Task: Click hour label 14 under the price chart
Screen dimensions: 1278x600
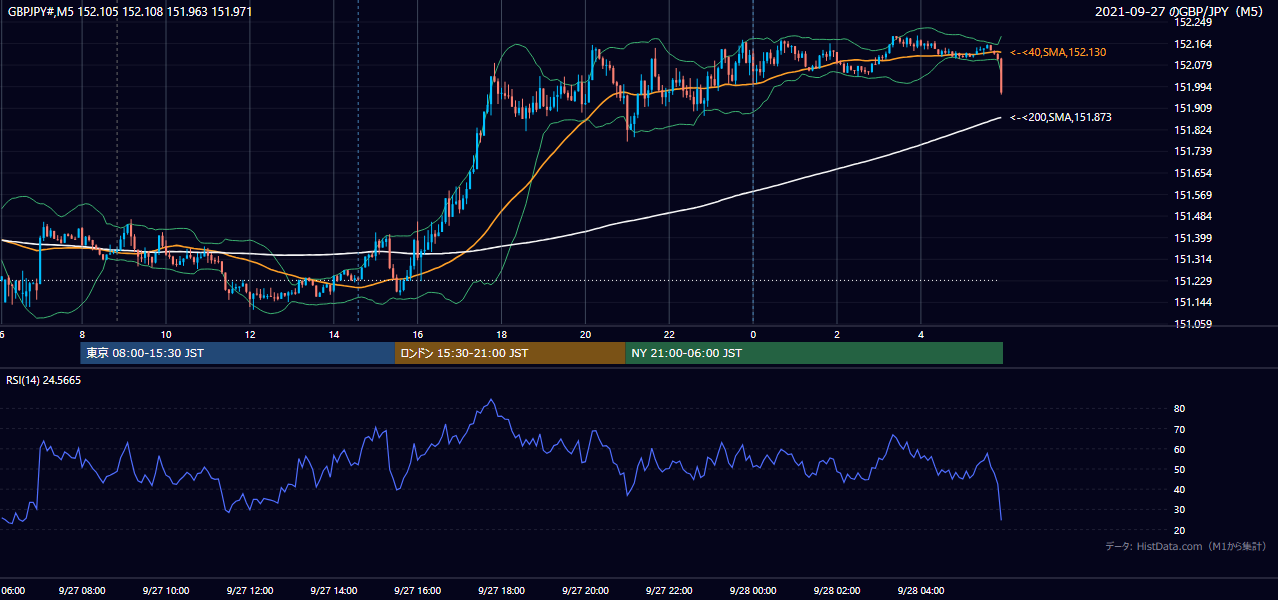Action: coord(334,335)
